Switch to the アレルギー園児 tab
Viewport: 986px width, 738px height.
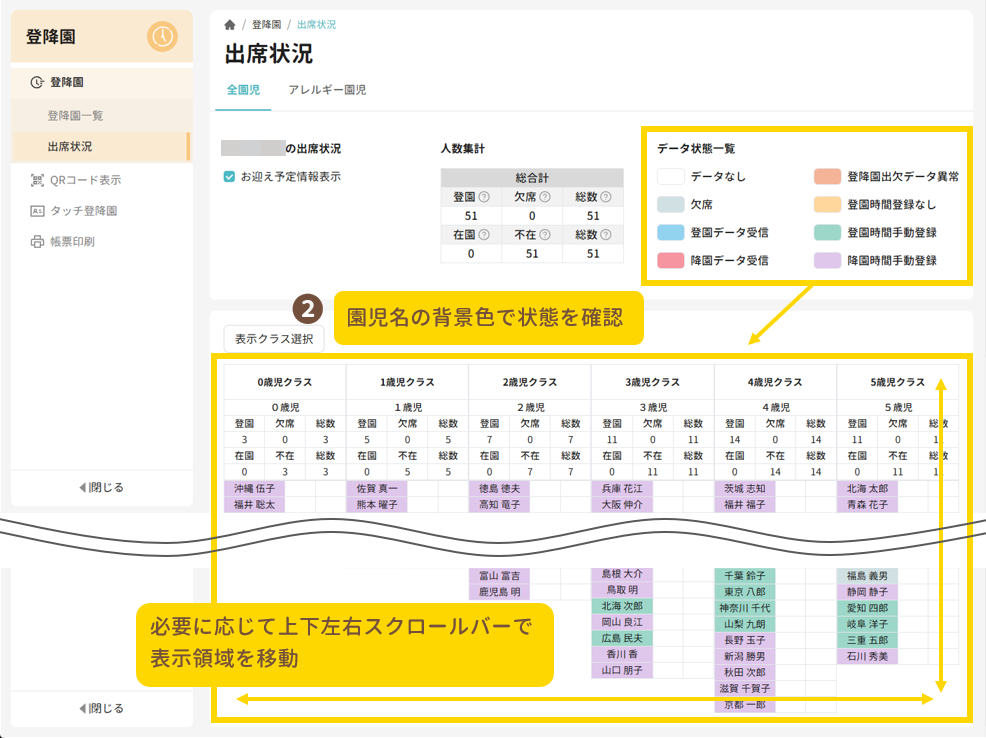(327, 90)
